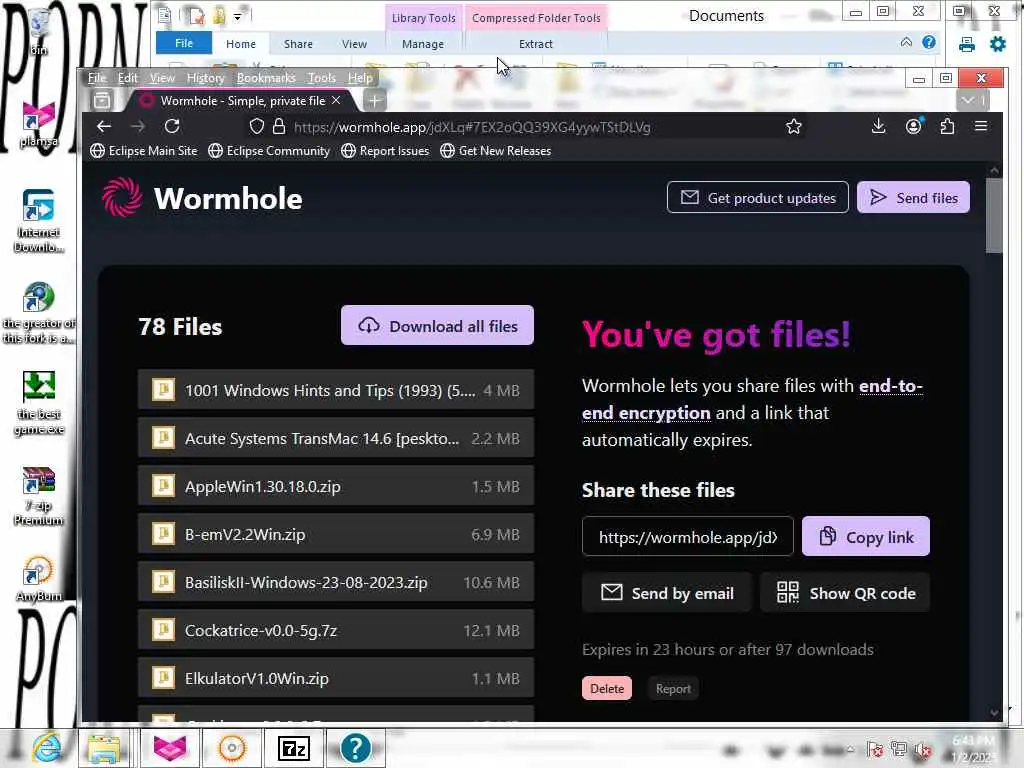Select Cockatrice-v0.0-5g.7z file row
Screen dimensions: 1024x768
[336, 630]
